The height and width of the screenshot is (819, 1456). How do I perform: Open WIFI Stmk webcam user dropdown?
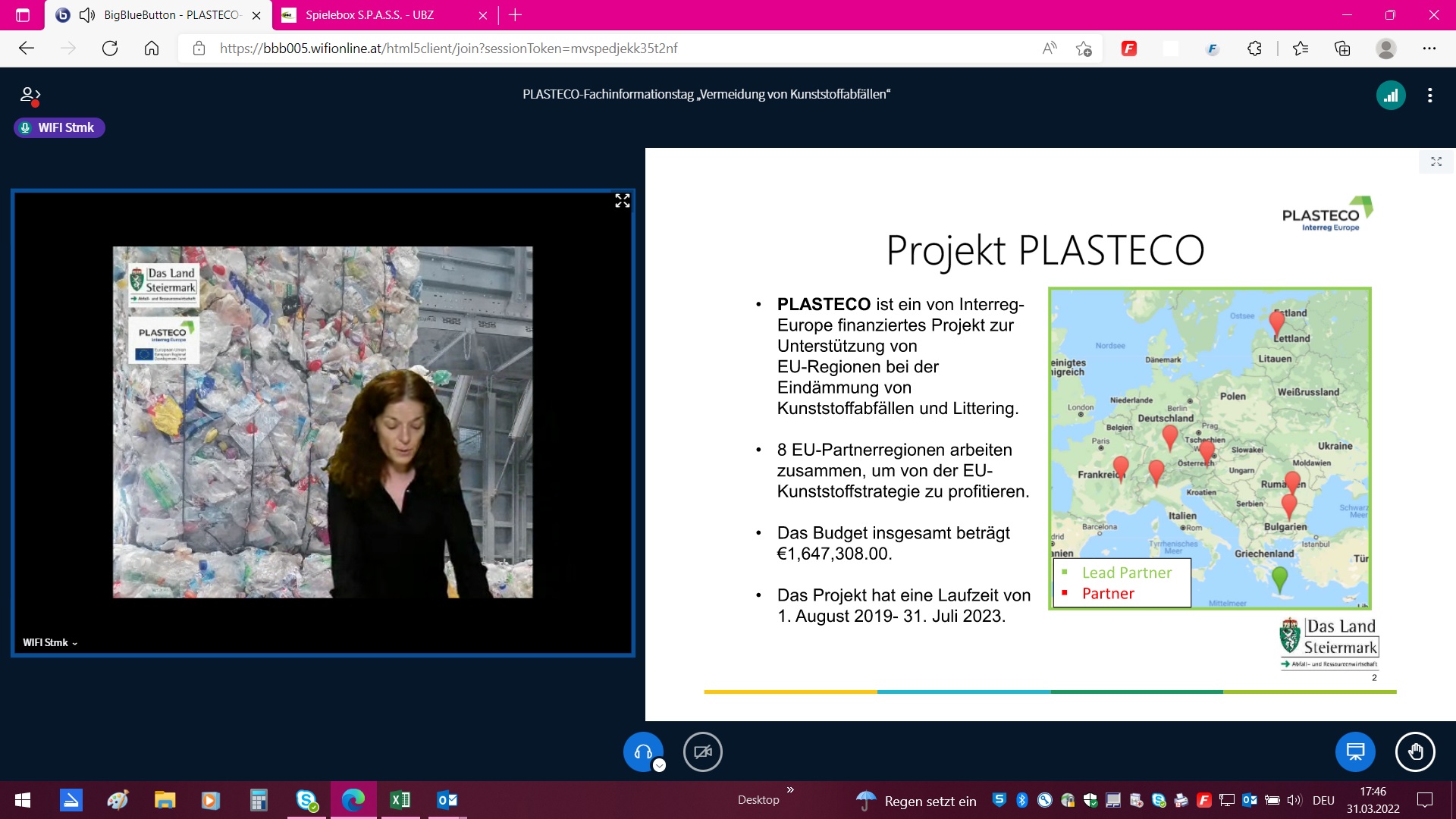pos(50,642)
